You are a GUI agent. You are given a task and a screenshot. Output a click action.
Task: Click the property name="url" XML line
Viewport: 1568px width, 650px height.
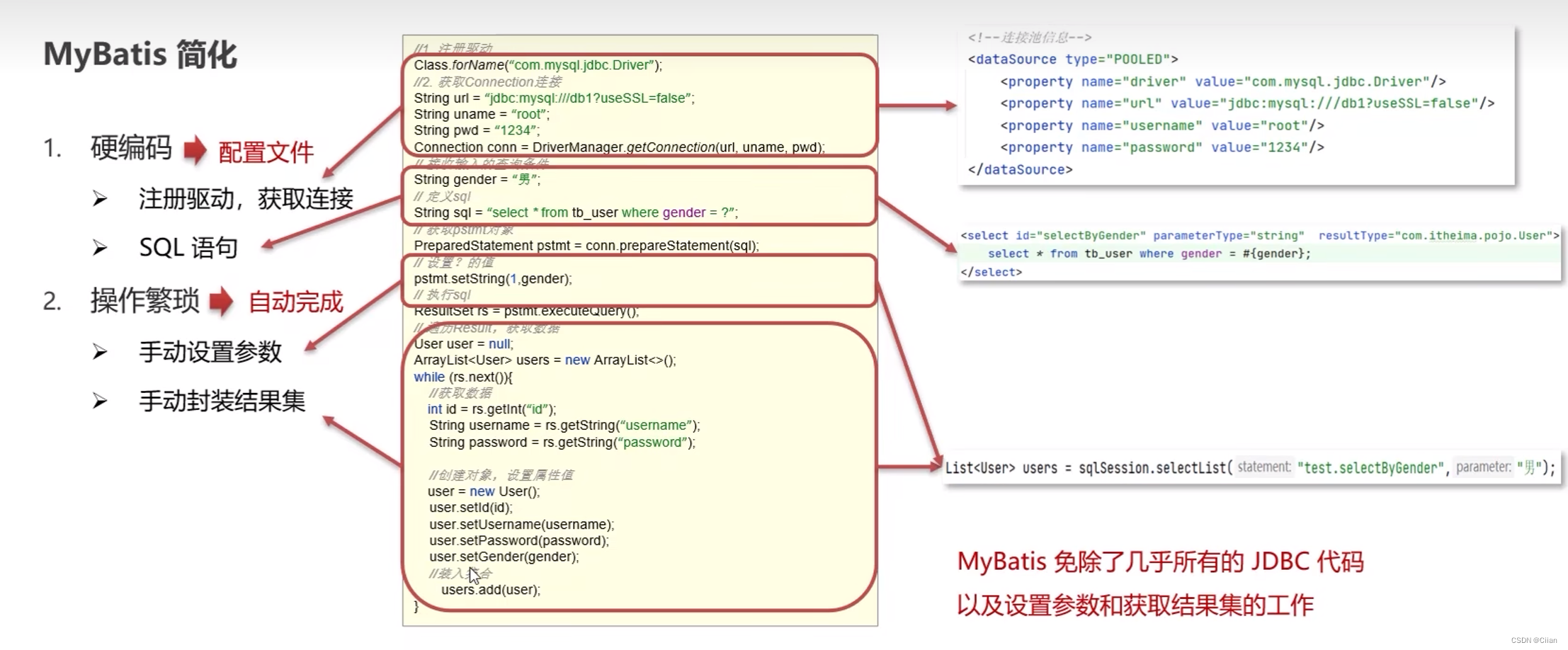pyautogui.click(x=1247, y=103)
